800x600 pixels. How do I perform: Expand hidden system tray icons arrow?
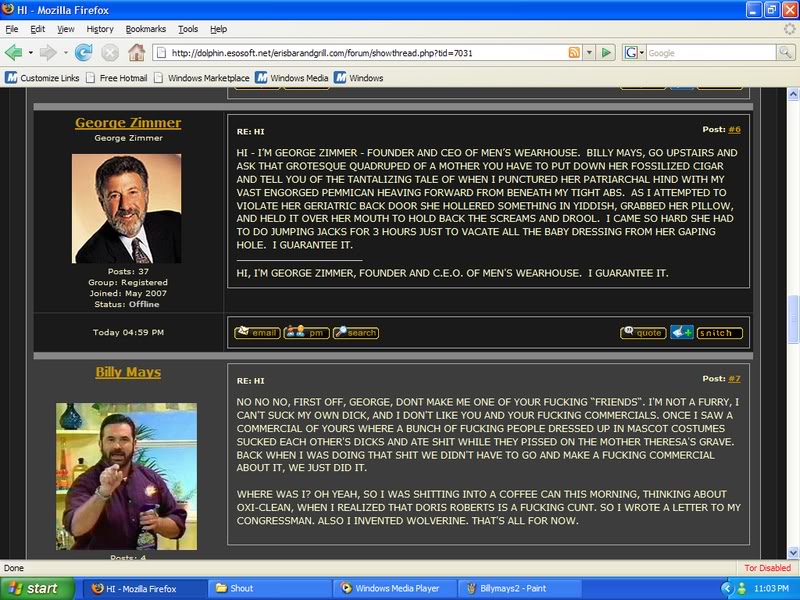point(727,588)
